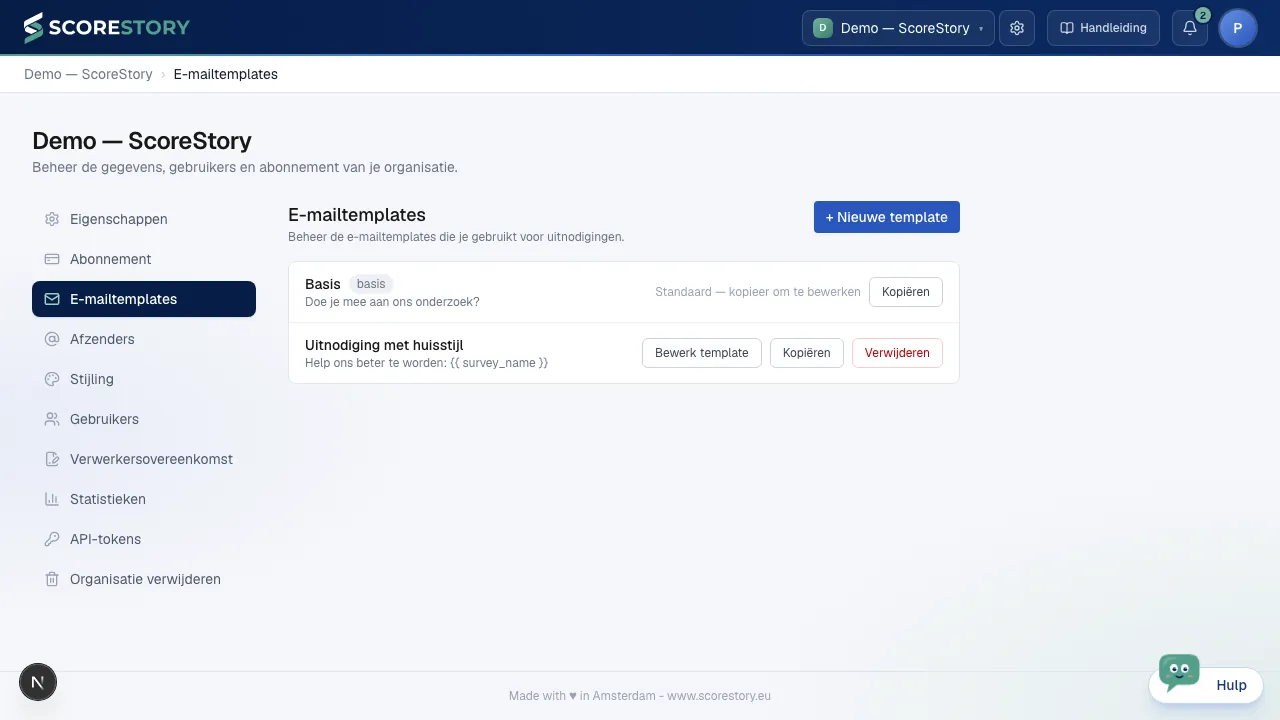Copy the Uitnodiging met huisstijl template

tap(807, 353)
